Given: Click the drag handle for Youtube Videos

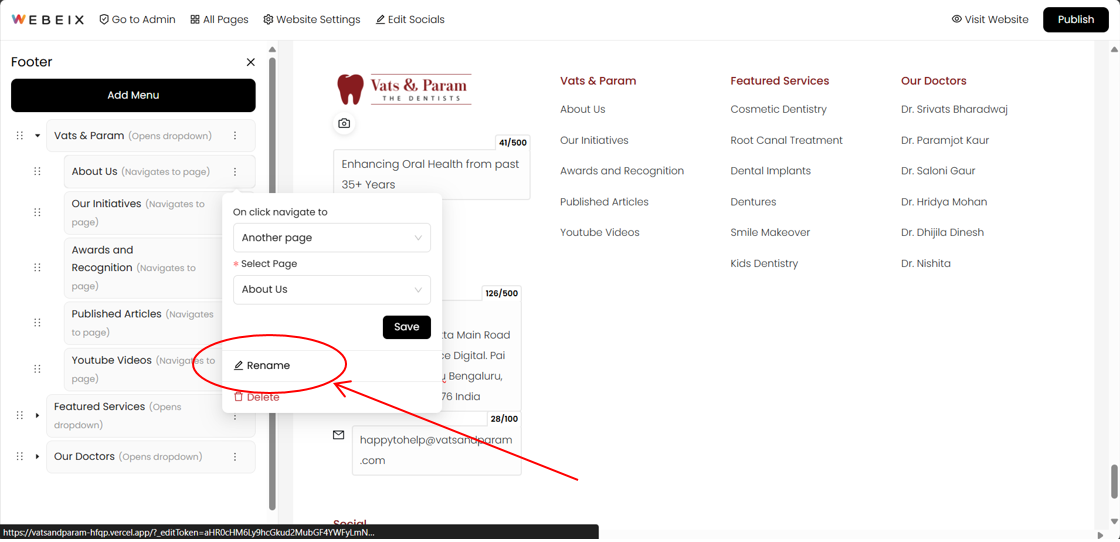Looking at the screenshot, I should tap(37, 369).
